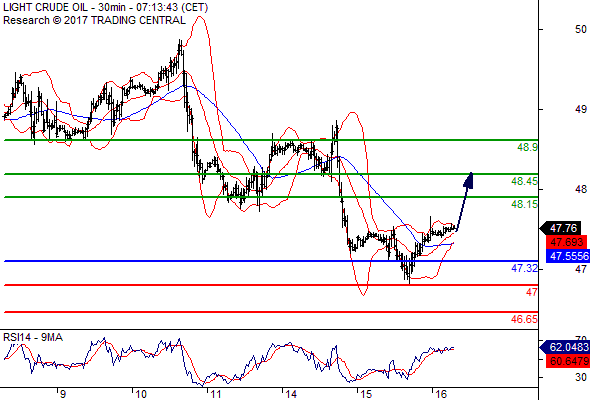The width and height of the screenshot is (590, 400).
Task: Click the red 60.6479 RSI MA label
Action: point(568,361)
